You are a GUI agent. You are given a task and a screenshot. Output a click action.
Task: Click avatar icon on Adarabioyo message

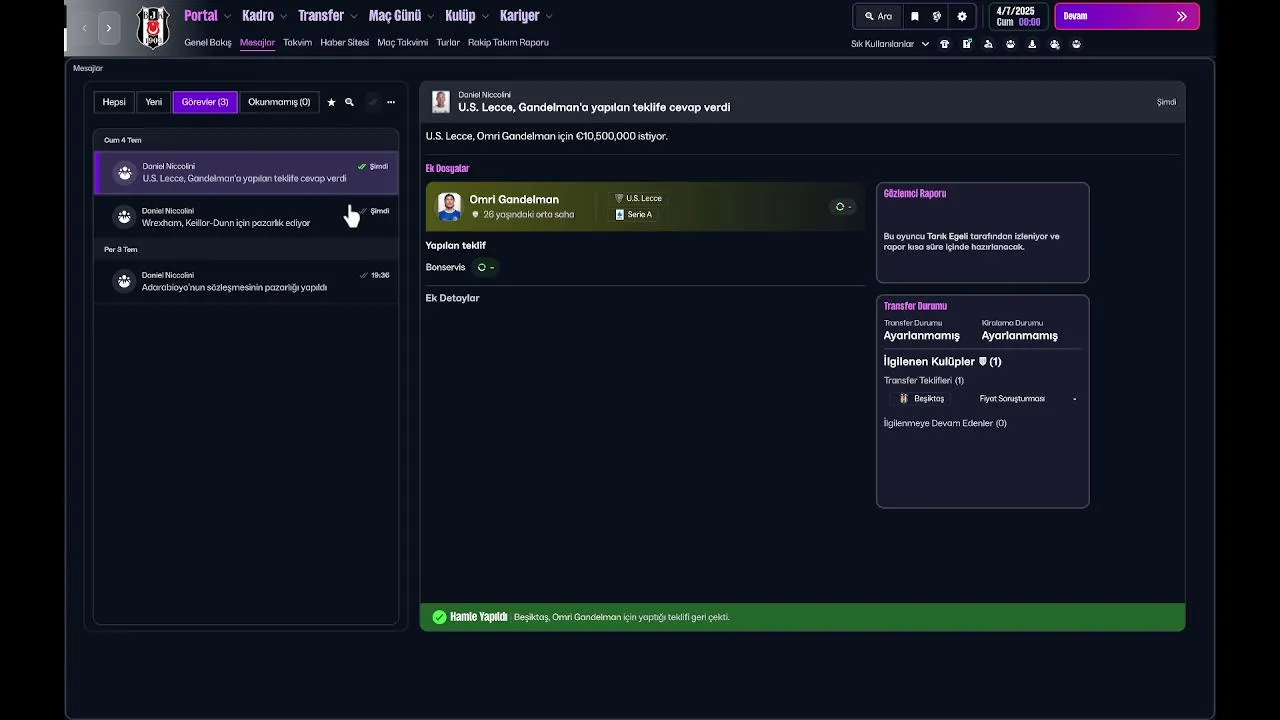[x=124, y=281]
